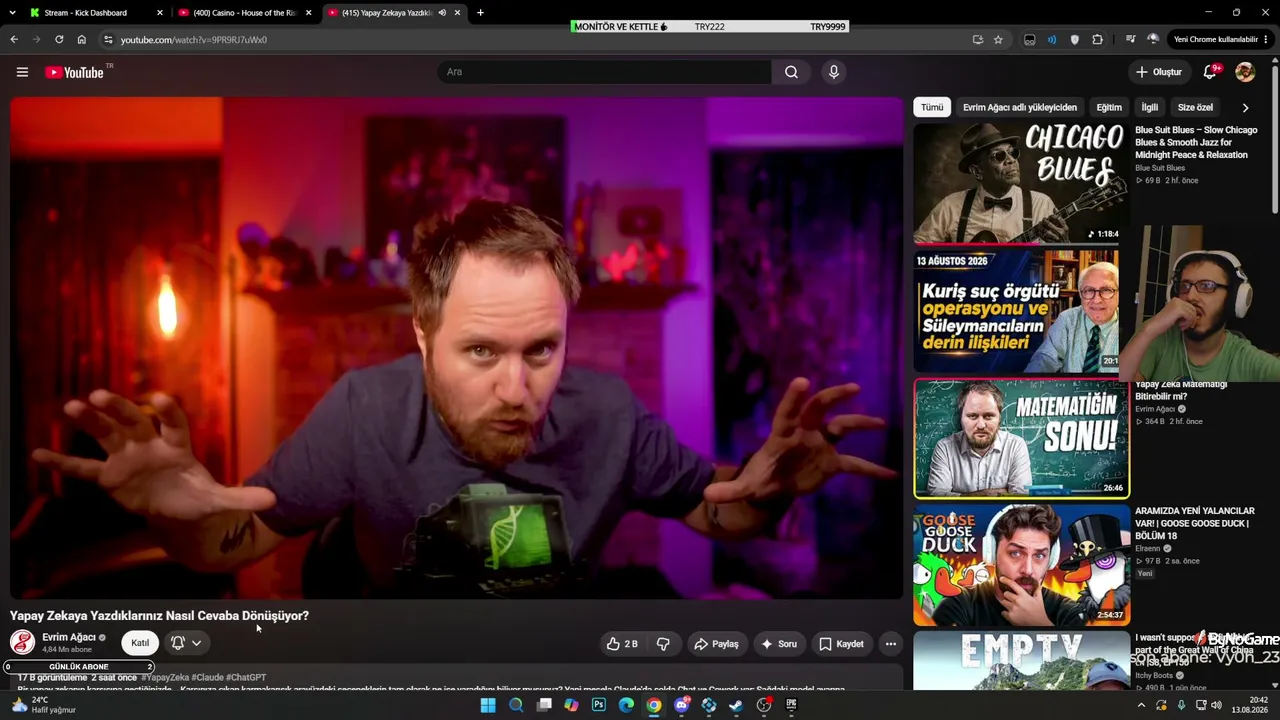Screen dimensions: 1280x720
Task: Open the Chicago Blues video thumbnail
Action: [1021, 184]
